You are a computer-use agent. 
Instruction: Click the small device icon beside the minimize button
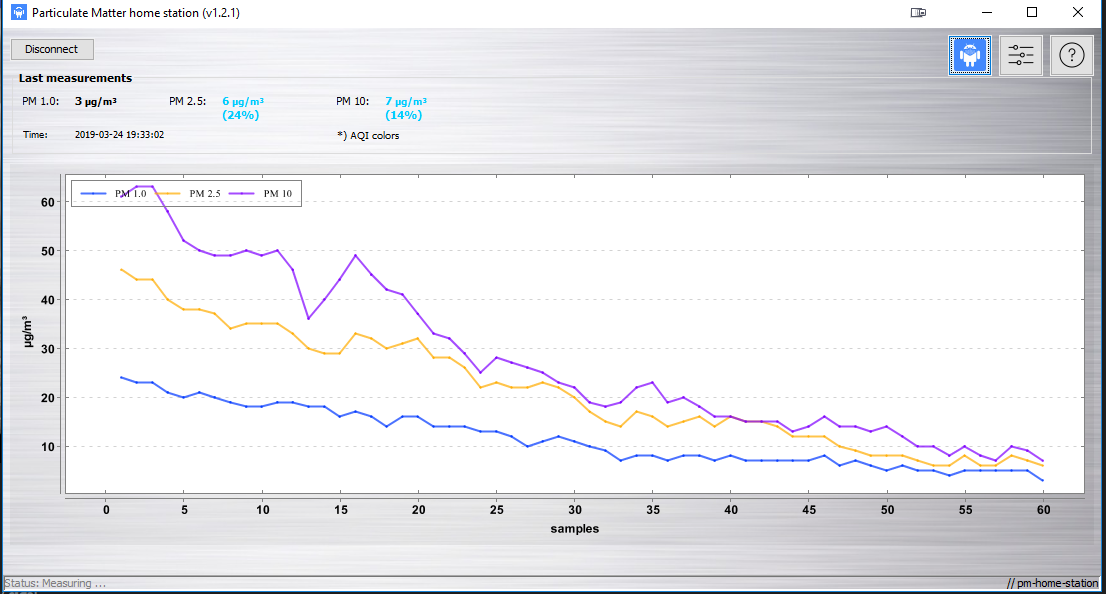coord(918,13)
